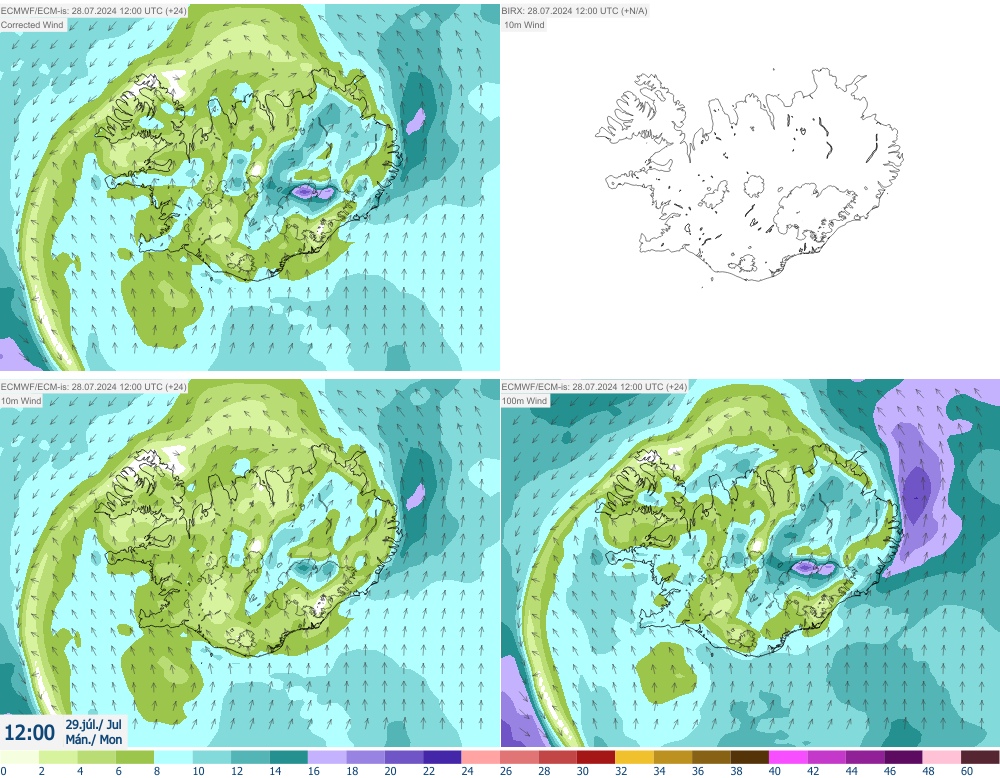The width and height of the screenshot is (1000, 778).
Task: Pick the red 28–30 legend swatch
Action: pyautogui.click(x=557, y=757)
